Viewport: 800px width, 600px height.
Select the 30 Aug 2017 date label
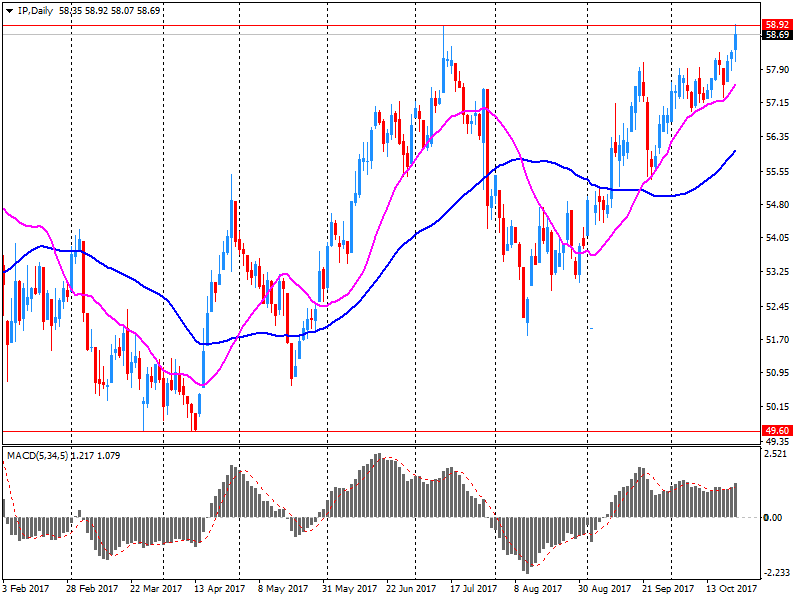[x=603, y=589]
